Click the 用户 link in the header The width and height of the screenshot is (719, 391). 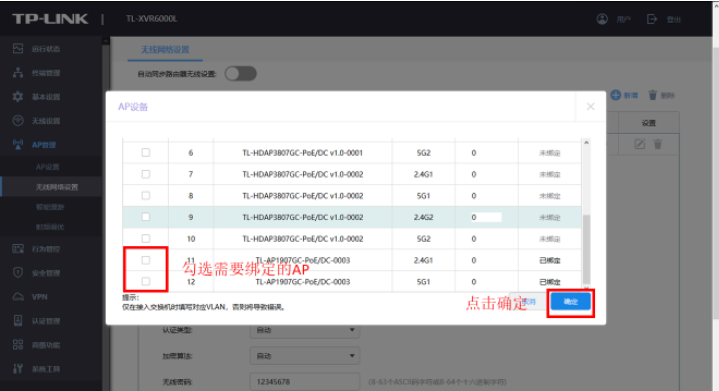[624, 19]
